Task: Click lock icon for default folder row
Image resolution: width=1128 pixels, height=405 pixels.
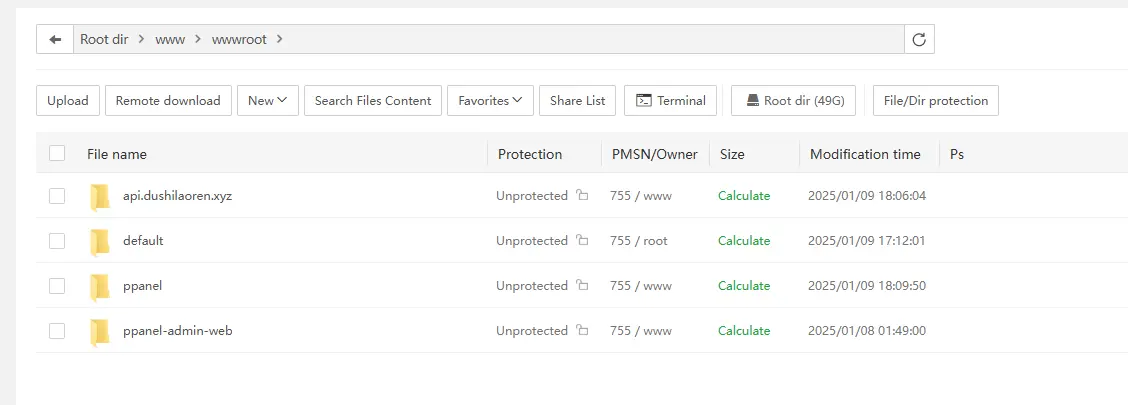Action: (x=582, y=240)
